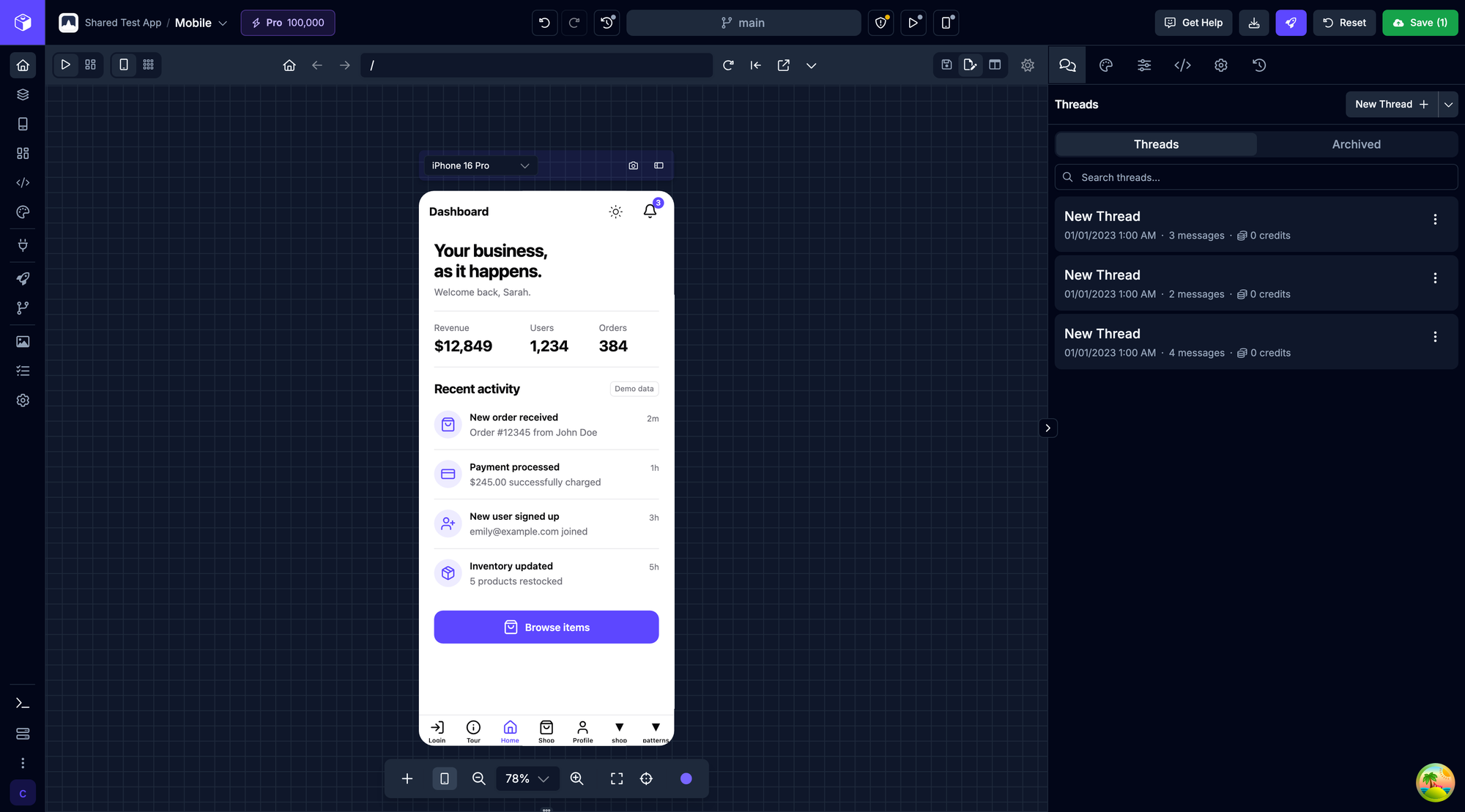The image size is (1465, 812).
Task: Open preview in external window icon
Action: (784, 65)
